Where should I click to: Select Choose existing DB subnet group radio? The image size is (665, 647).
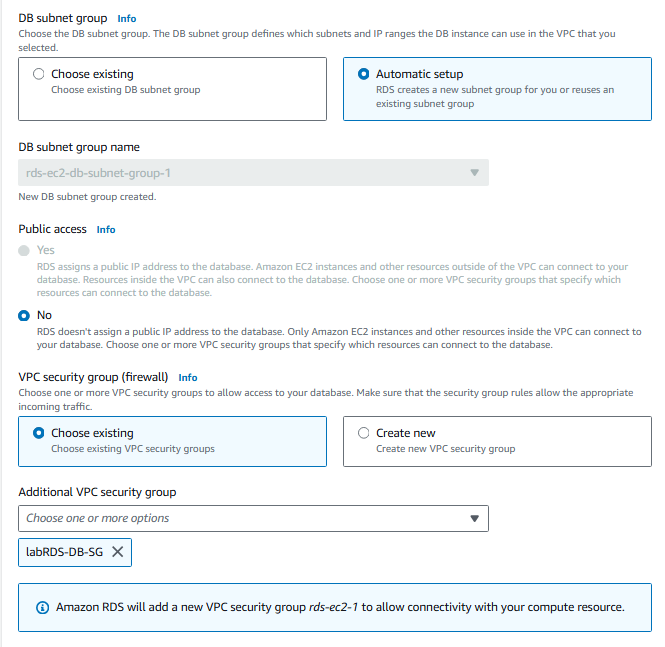(39, 74)
